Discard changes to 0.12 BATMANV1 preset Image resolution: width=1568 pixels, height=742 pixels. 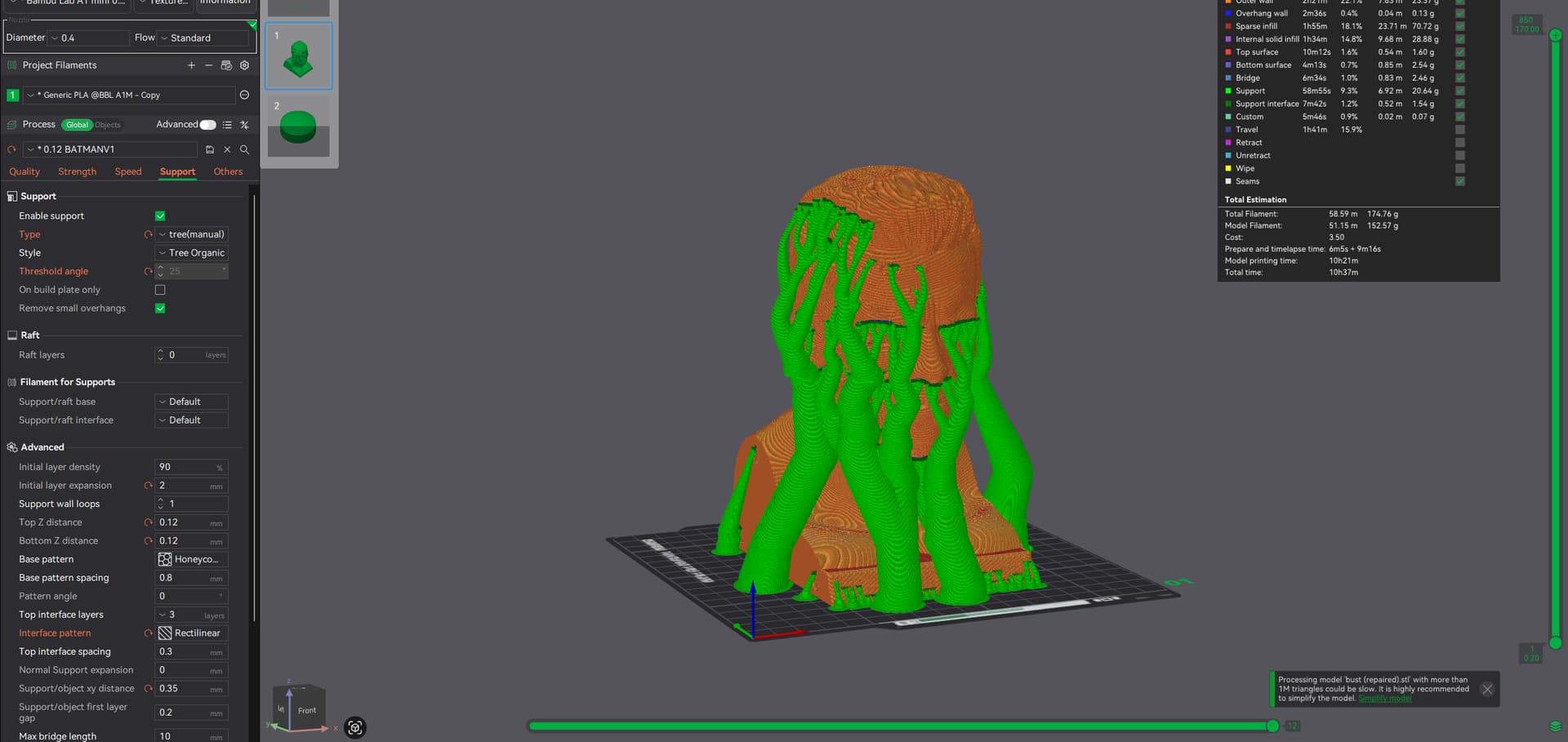pyautogui.click(x=227, y=149)
